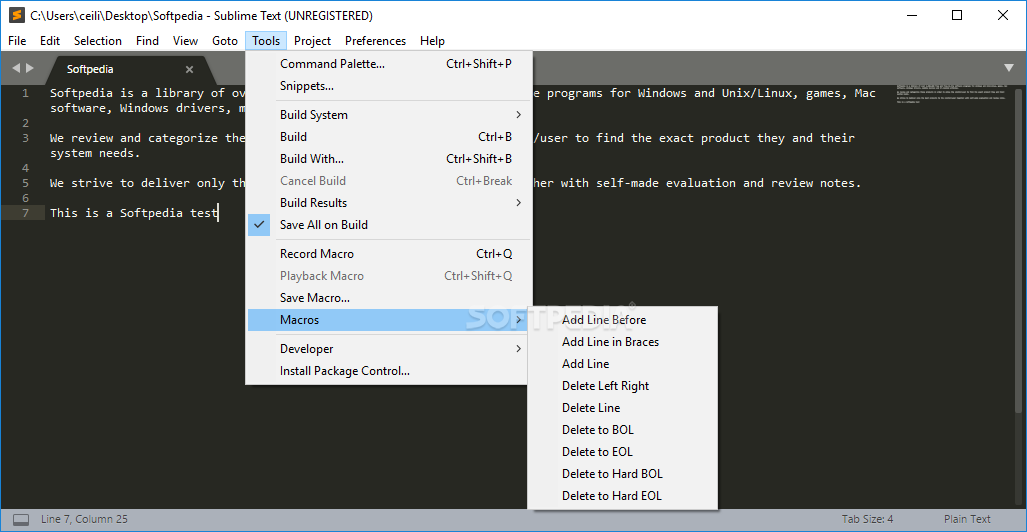This screenshot has width=1027, height=532.
Task: Click the tab scroll right arrow
Action: pyautogui.click(x=29, y=67)
